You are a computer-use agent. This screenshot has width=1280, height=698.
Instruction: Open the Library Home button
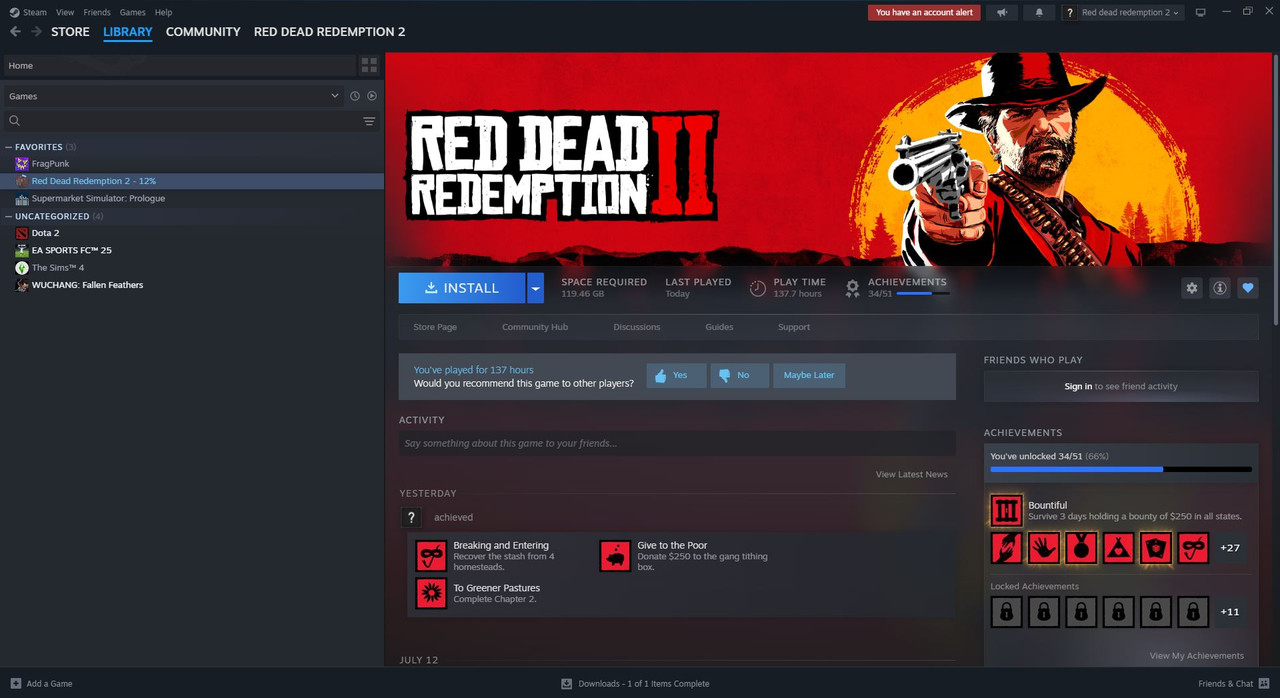180,65
